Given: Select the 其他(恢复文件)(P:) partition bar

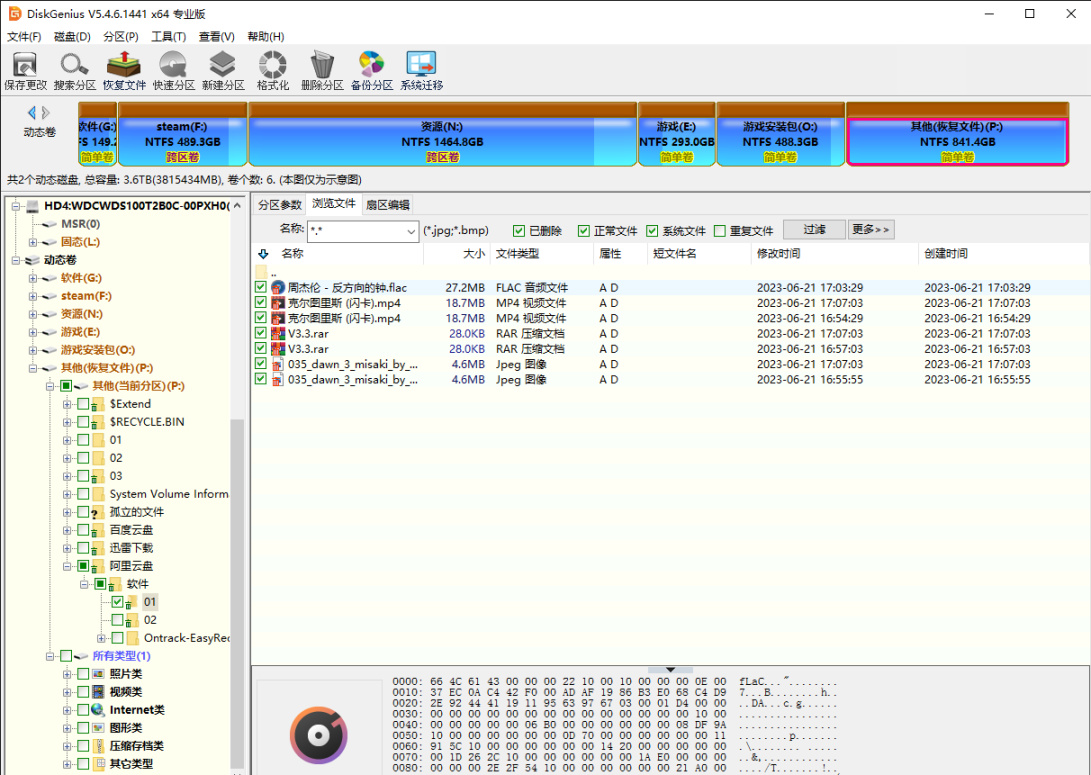Looking at the screenshot, I should 957,134.
